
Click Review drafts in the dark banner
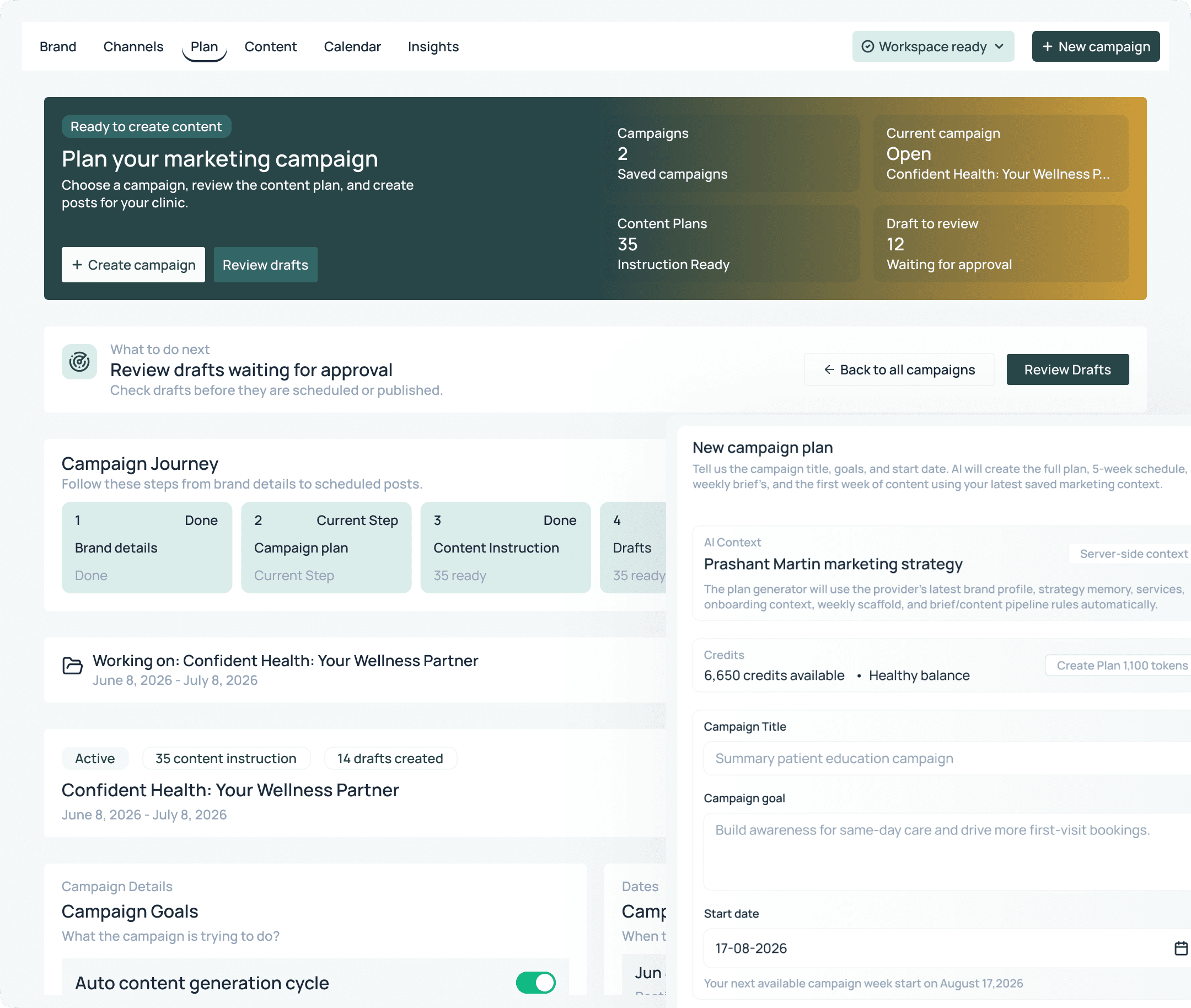click(265, 265)
